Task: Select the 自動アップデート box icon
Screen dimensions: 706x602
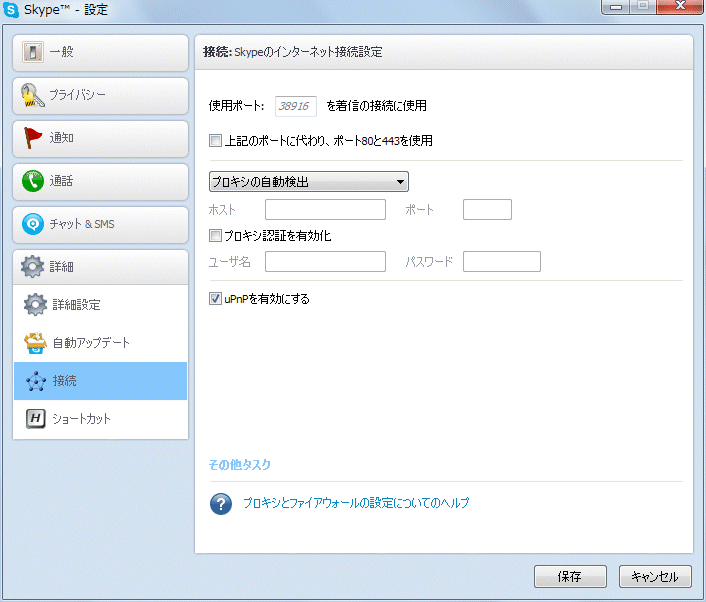Action: click(36, 343)
